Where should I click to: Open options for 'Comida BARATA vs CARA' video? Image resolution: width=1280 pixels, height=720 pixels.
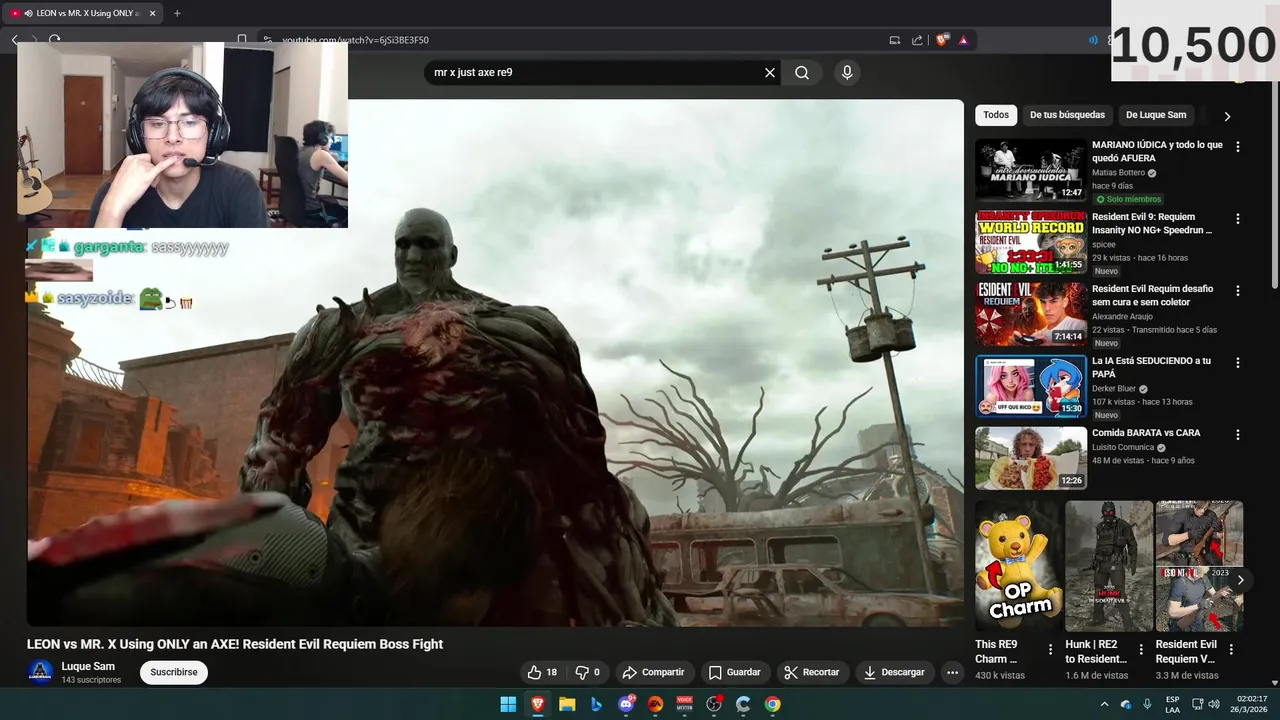1238,435
